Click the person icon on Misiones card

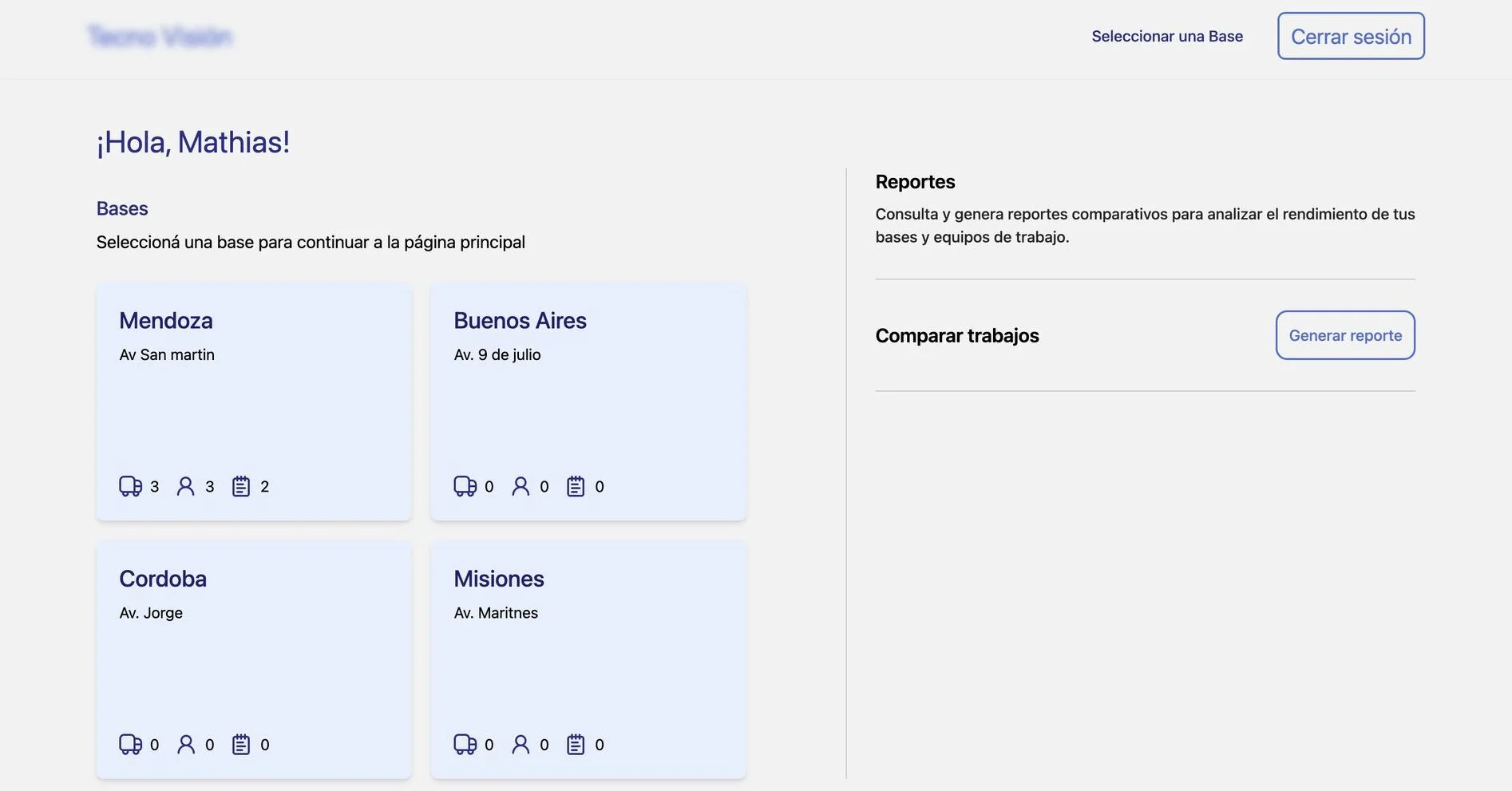(520, 745)
